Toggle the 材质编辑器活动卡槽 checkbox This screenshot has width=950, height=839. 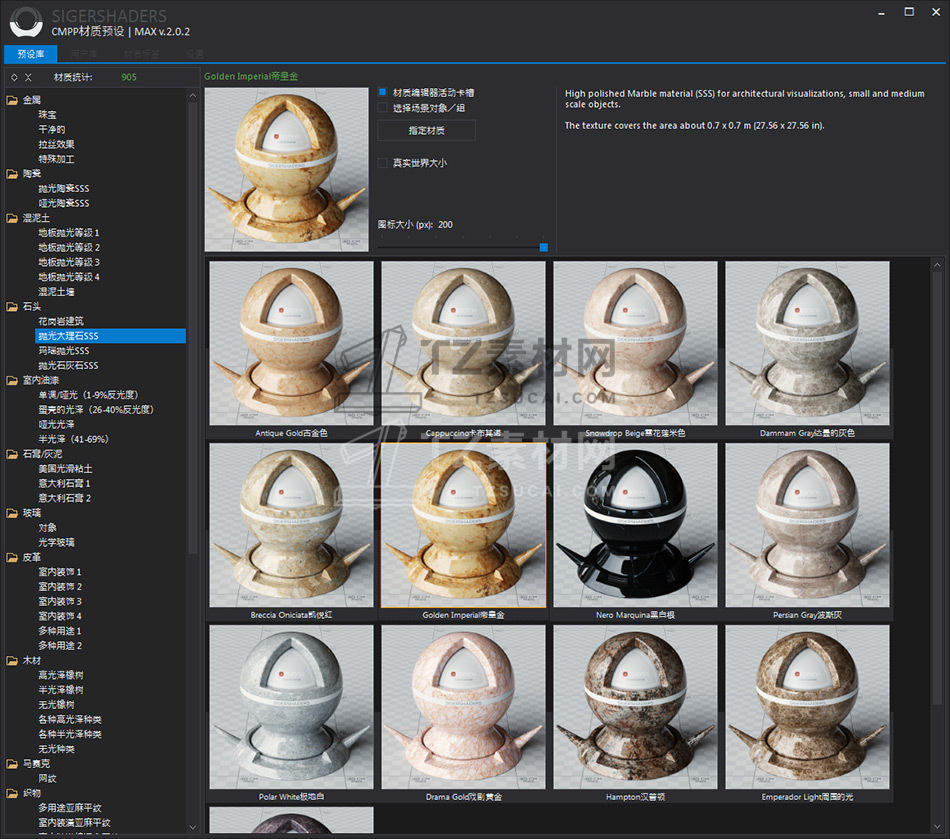coord(382,92)
